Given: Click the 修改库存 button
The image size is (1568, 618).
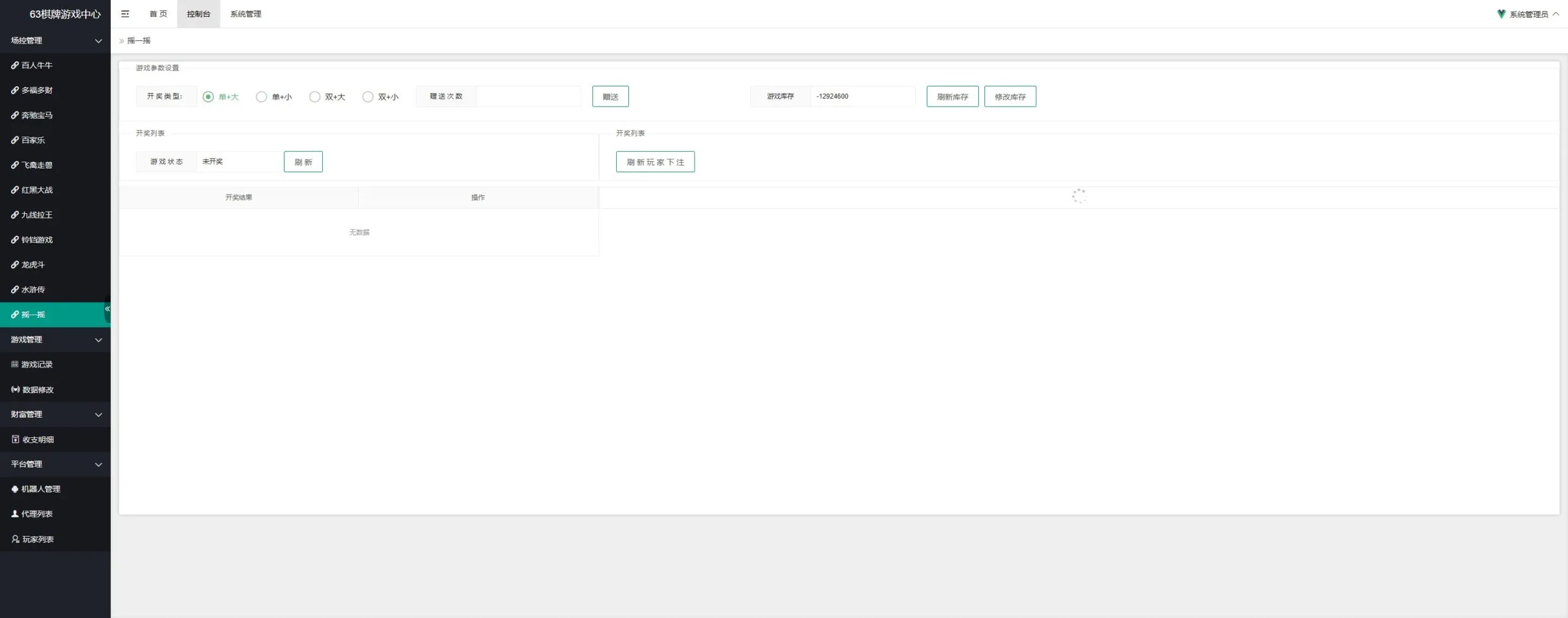Looking at the screenshot, I should point(1010,97).
